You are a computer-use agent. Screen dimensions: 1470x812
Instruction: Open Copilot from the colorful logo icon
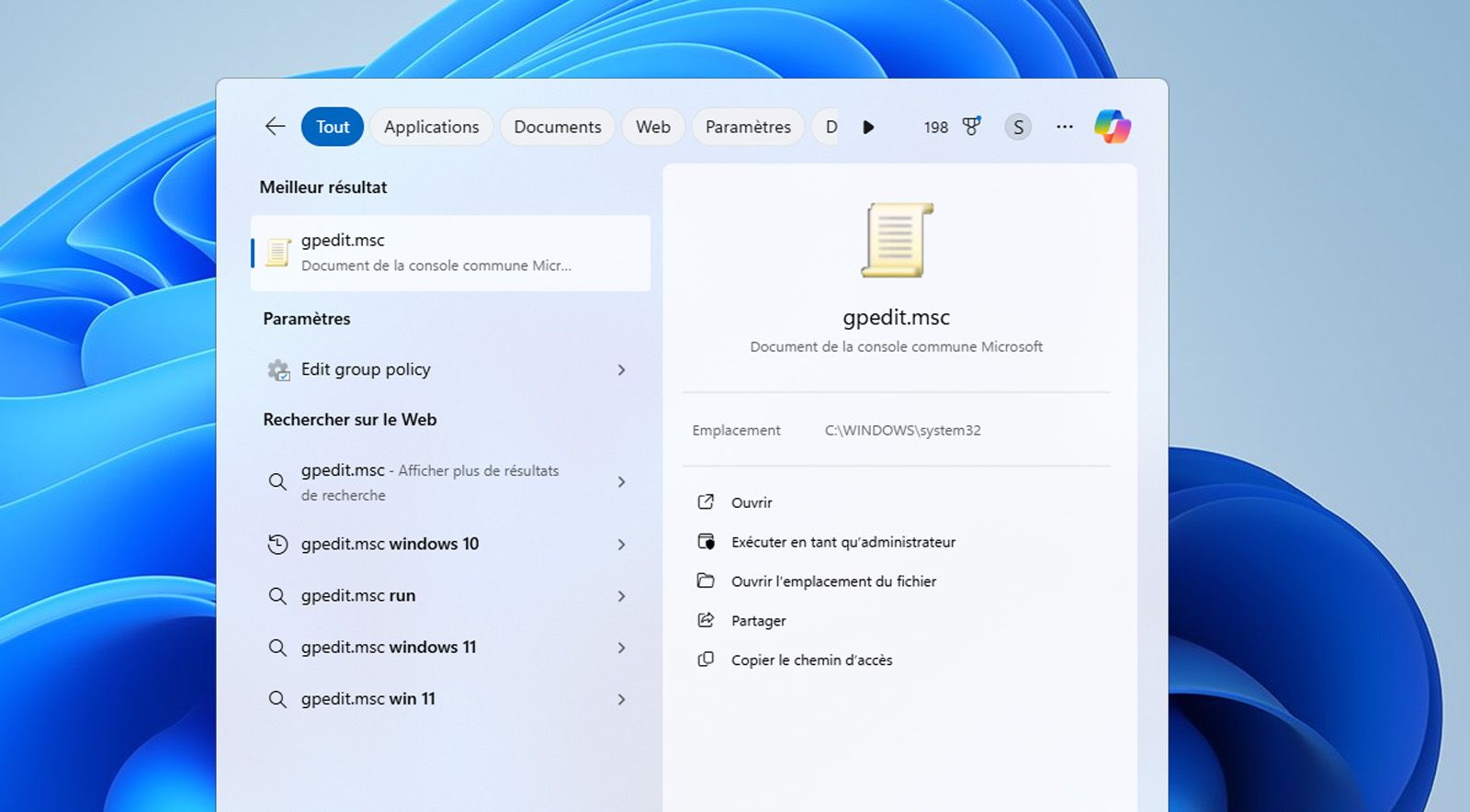pyautogui.click(x=1113, y=127)
